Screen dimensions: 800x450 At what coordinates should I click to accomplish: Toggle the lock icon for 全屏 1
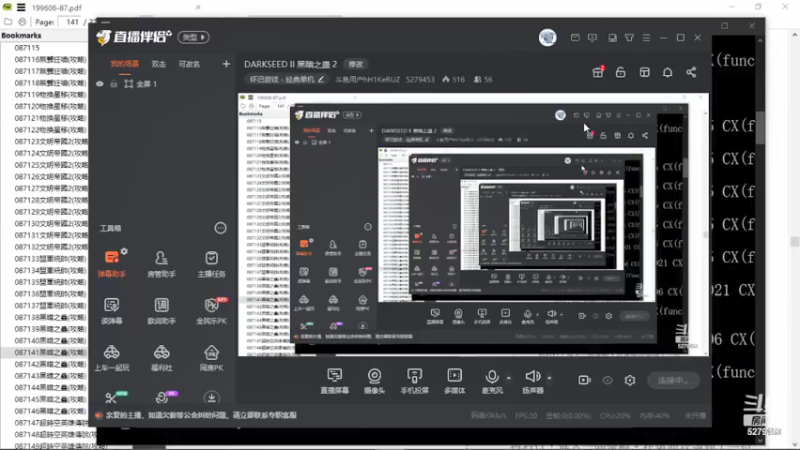(x=114, y=84)
